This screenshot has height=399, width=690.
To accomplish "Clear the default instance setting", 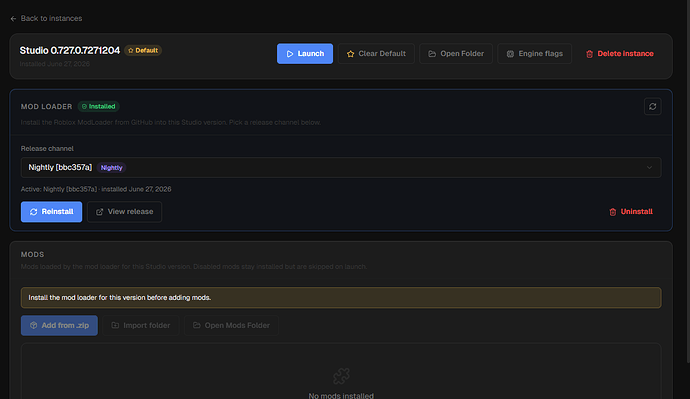I will (x=376, y=54).
